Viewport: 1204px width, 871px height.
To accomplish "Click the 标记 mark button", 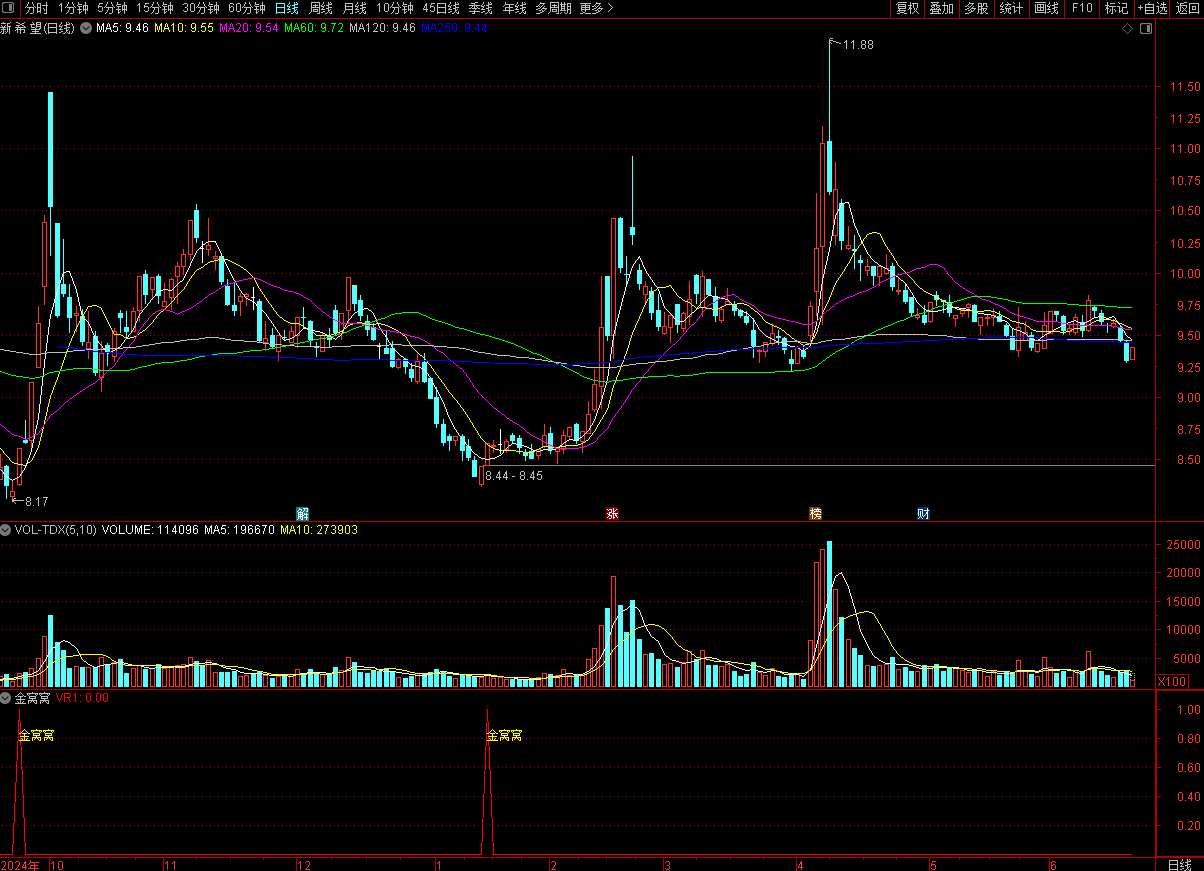I will click(x=1116, y=8).
